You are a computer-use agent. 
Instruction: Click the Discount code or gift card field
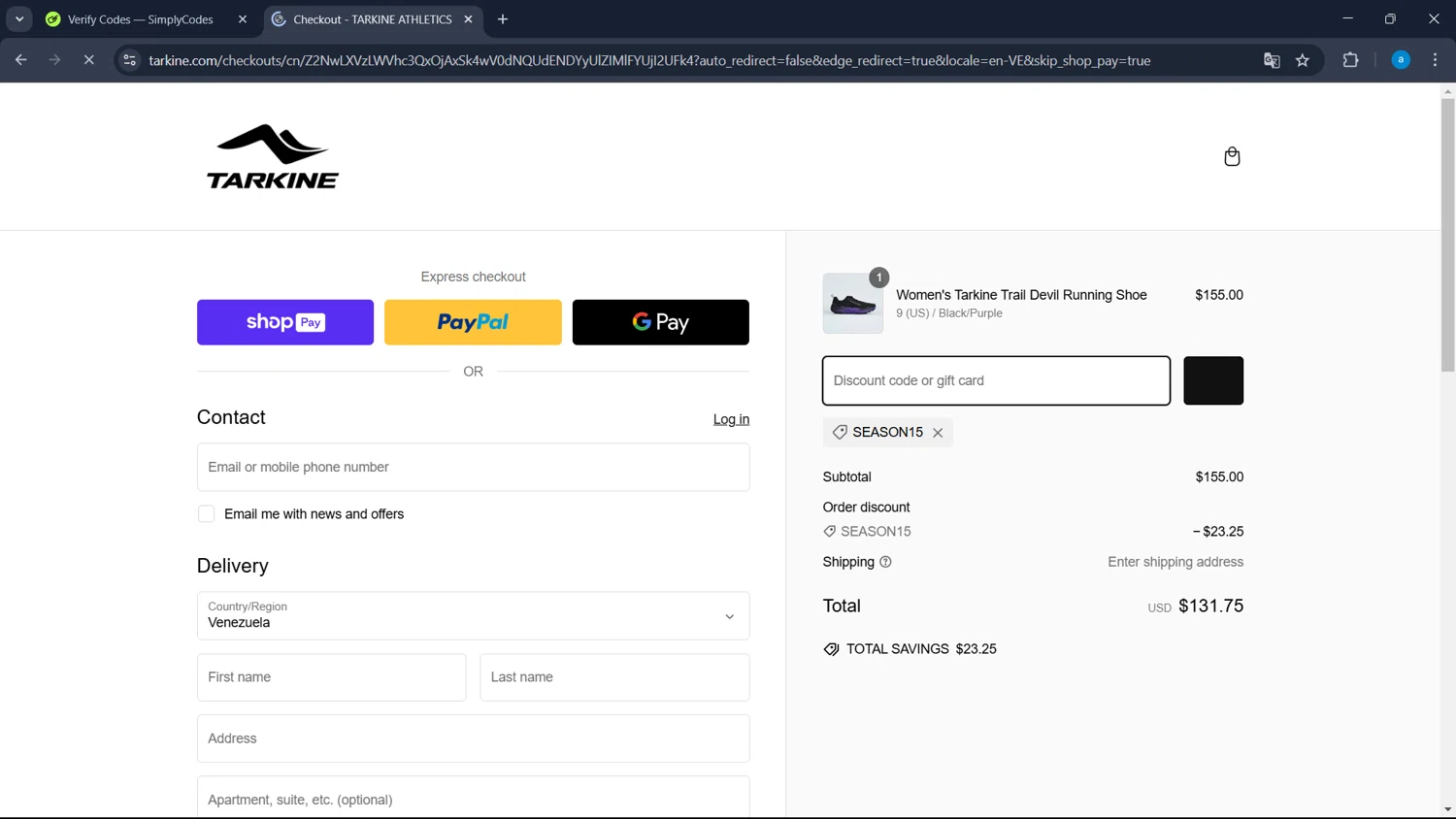pyautogui.click(x=996, y=380)
